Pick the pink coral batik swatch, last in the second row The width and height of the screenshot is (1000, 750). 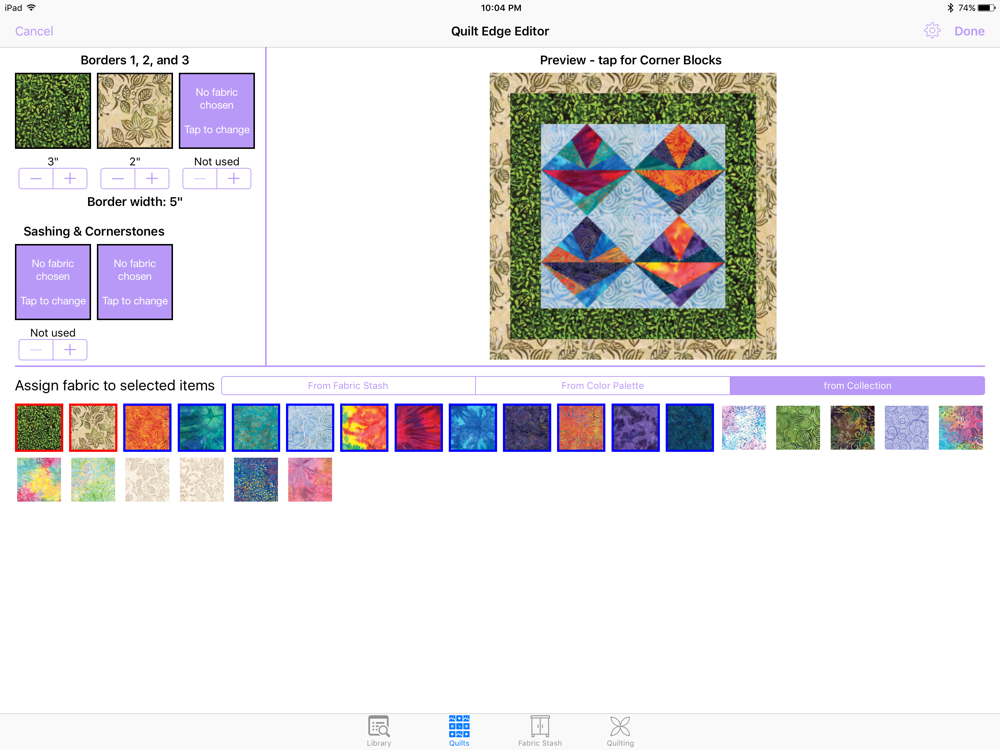[310, 480]
